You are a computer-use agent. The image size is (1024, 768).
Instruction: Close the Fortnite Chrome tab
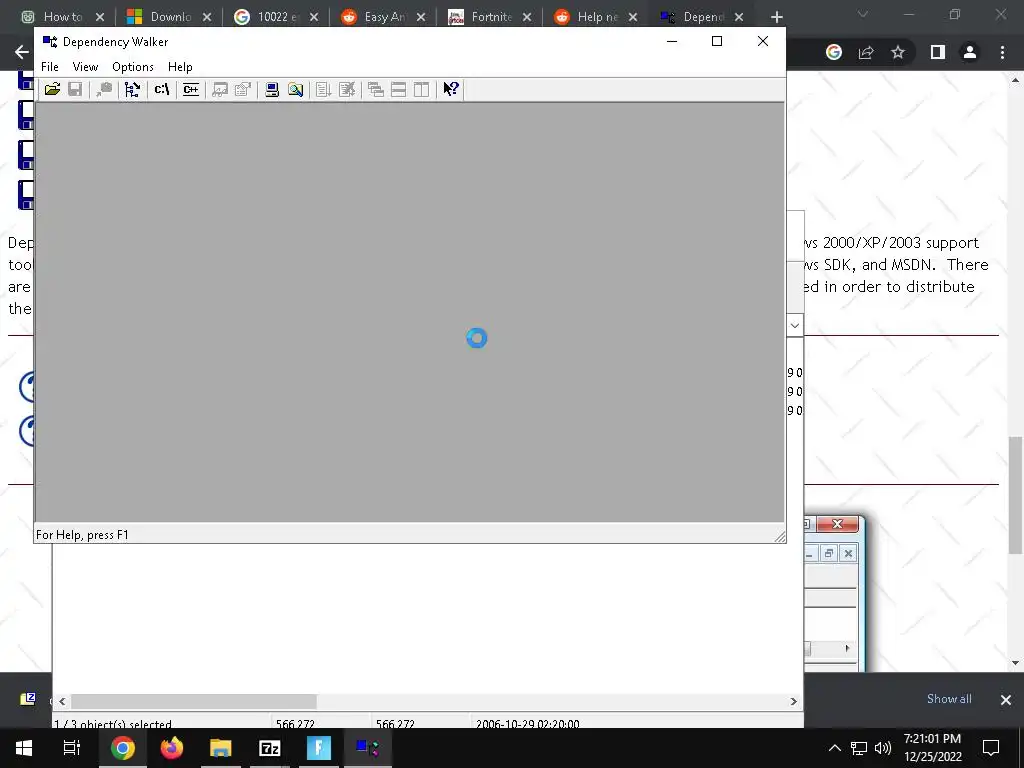click(x=527, y=17)
